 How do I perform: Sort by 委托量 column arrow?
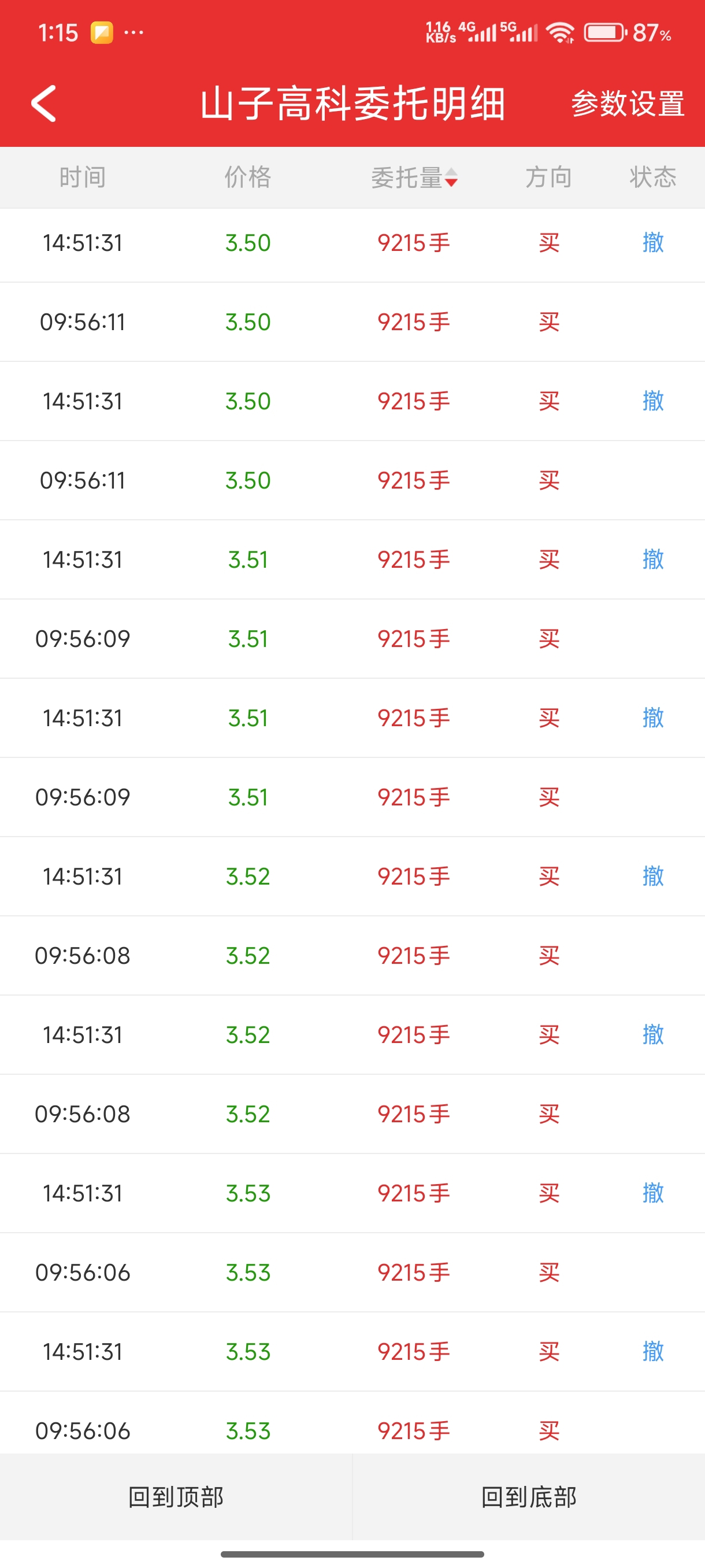pos(451,177)
